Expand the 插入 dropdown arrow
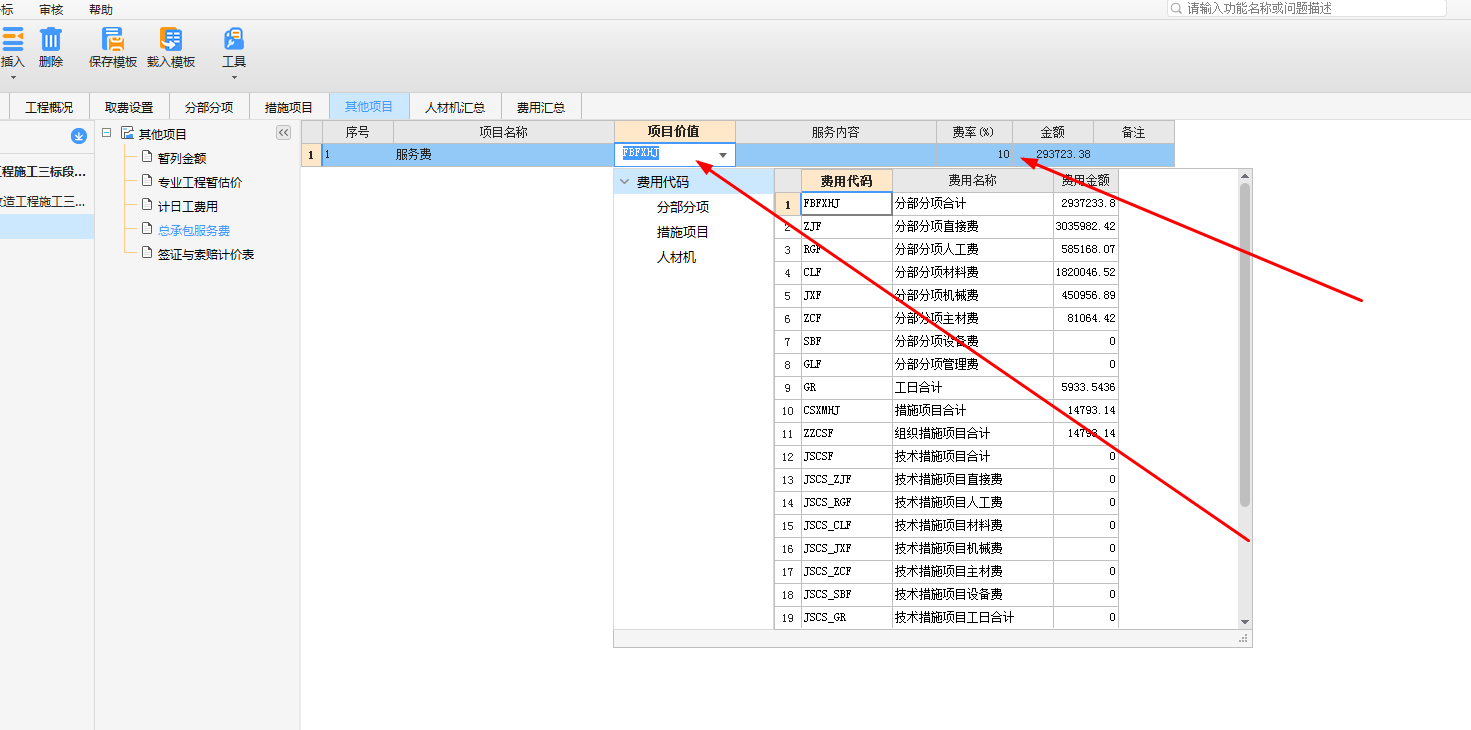1471x730 pixels. (x=13, y=78)
